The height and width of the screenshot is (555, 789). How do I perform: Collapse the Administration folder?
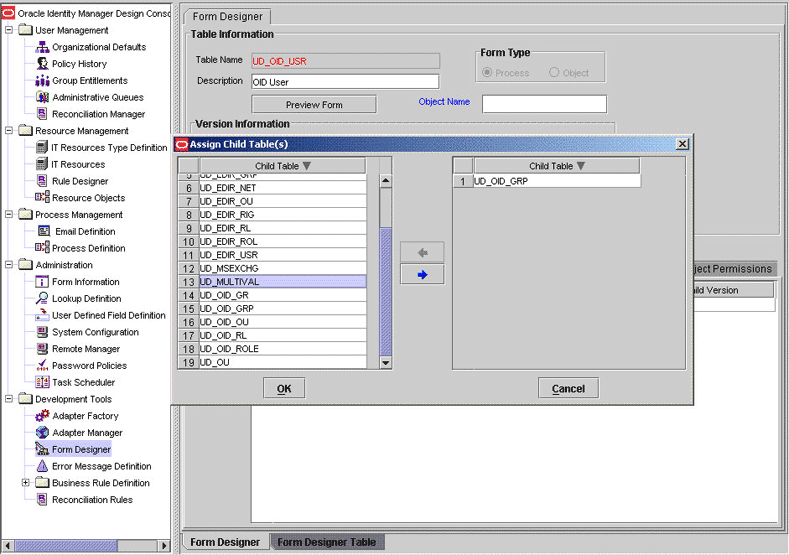pyautogui.click(x=9, y=265)
